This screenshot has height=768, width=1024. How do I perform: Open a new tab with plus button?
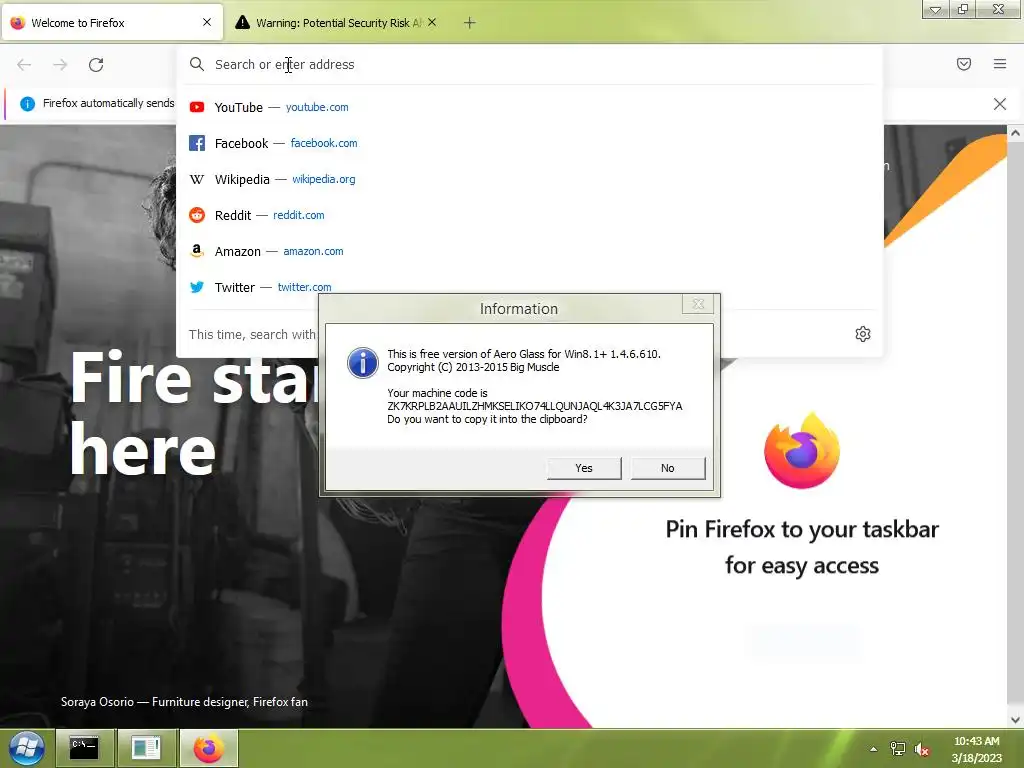pos(470,23)
